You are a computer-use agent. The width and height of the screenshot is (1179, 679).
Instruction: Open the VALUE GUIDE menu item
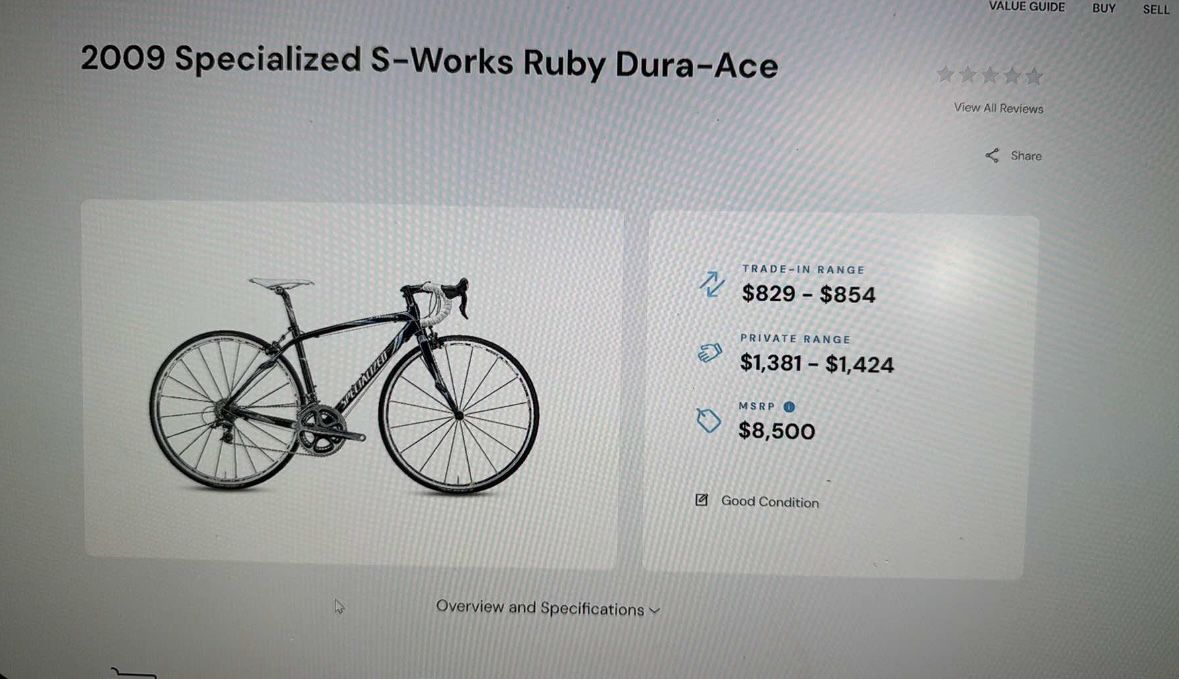coord(1027,7)
